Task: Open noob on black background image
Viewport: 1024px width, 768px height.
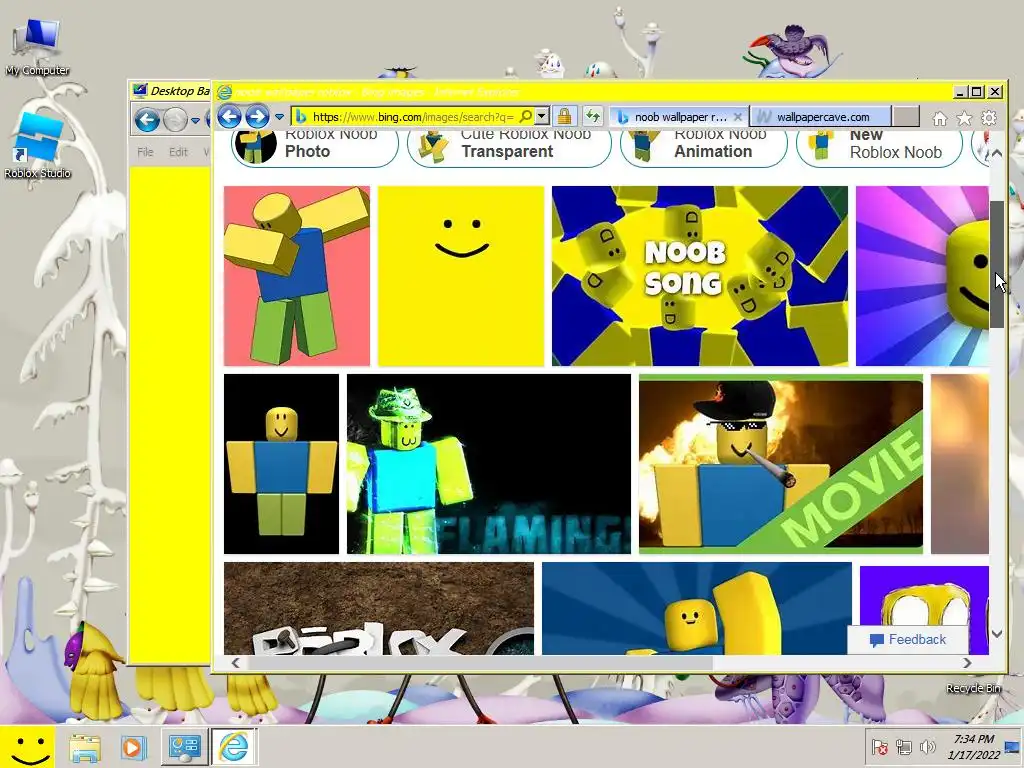Action: coord(281,464)
